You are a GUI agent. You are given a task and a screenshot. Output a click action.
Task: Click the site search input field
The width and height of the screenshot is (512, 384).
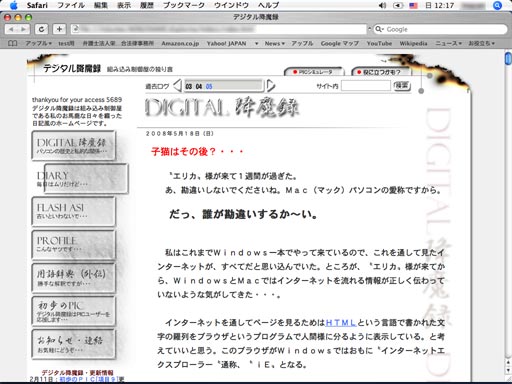[x=366, y=86]
